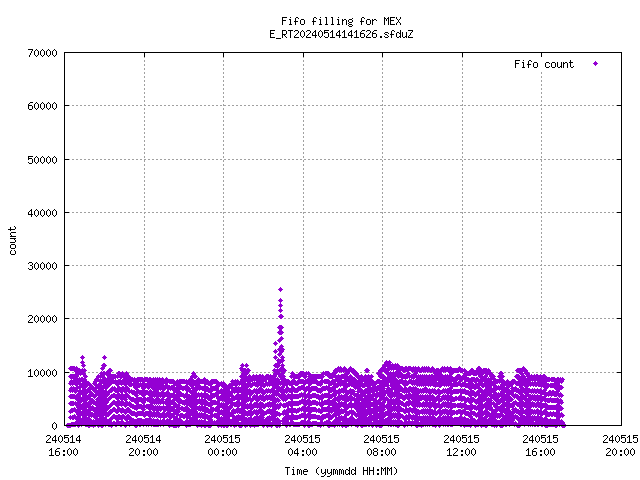The height and width of the screenshot is (480, 640).
Task: Click the 70000 y-axis tick label
Action: [42, 53]
